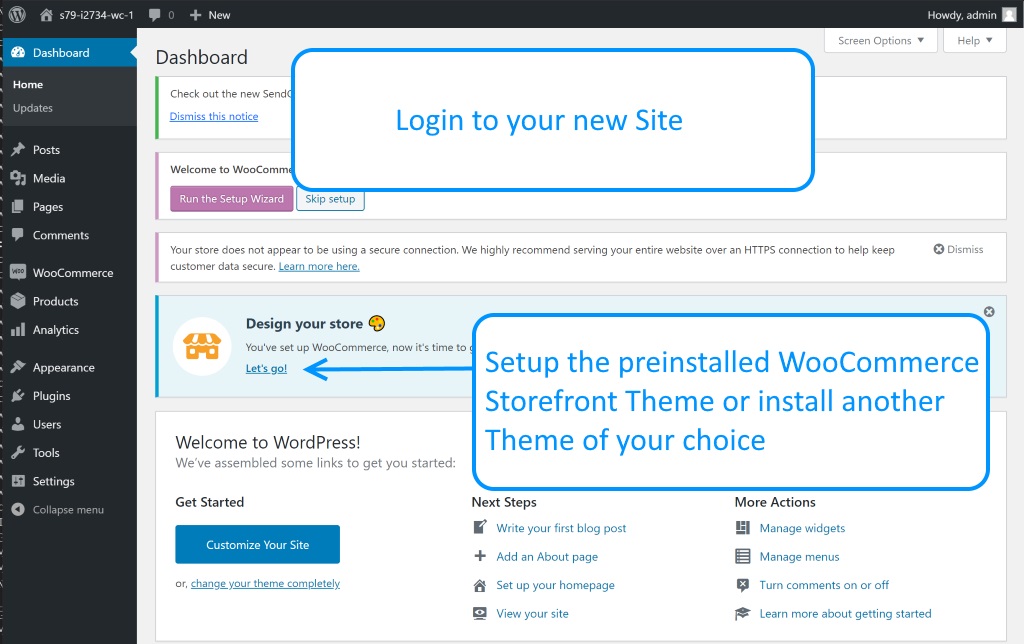1024x644 pixels.
Task: Open the Learn more here link
Action: (x=319, y=266)
